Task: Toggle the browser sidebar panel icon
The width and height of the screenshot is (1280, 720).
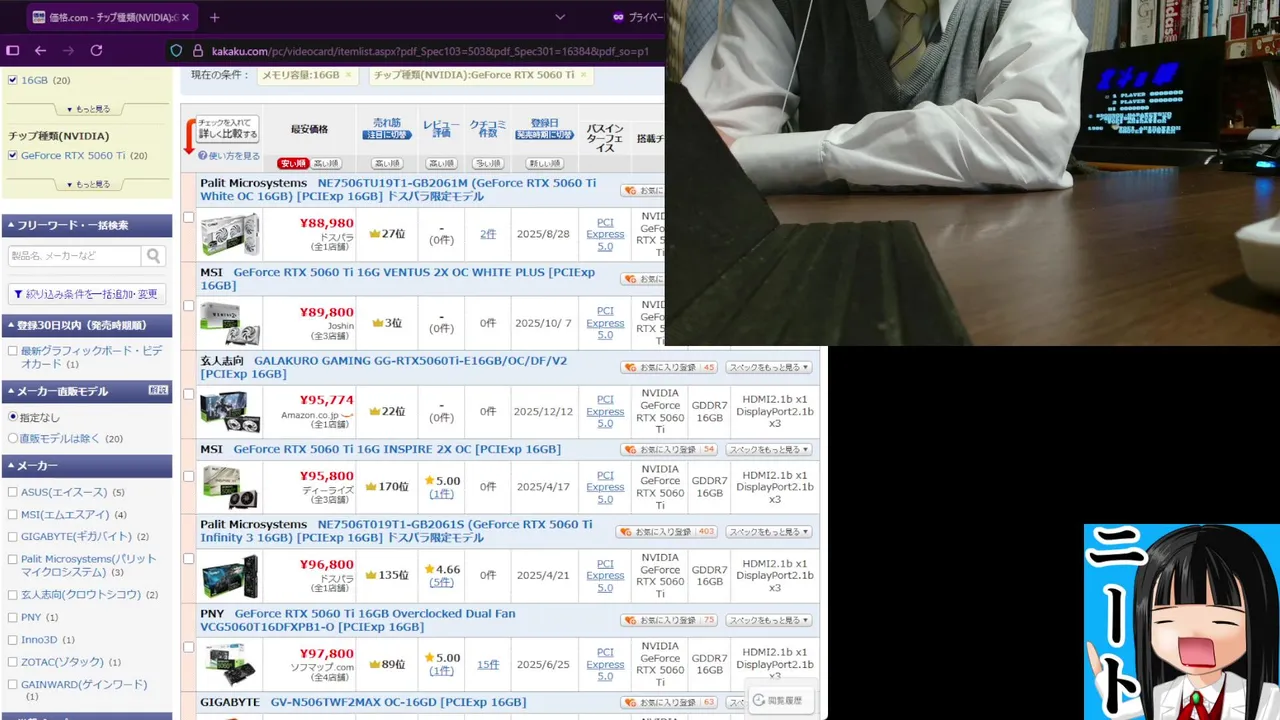Action: click(13, 50)
